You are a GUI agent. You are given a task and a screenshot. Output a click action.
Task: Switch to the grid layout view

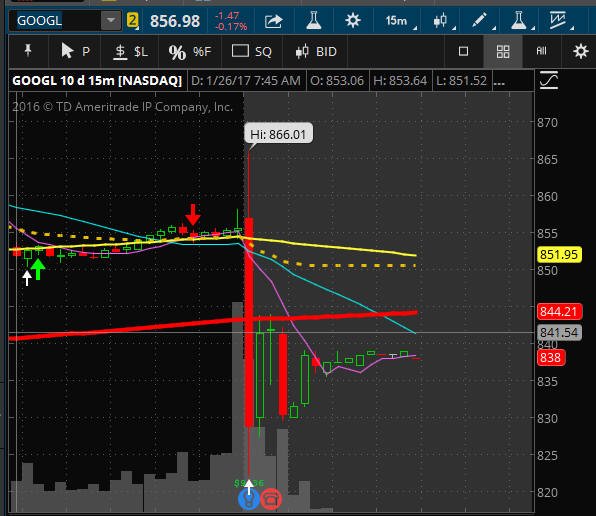503,51
